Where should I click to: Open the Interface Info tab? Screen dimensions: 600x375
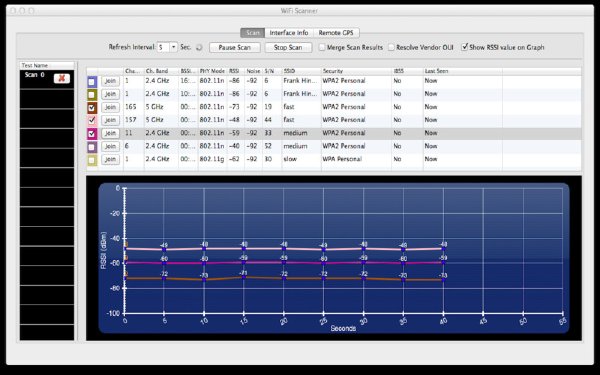(x=289, y=33)
